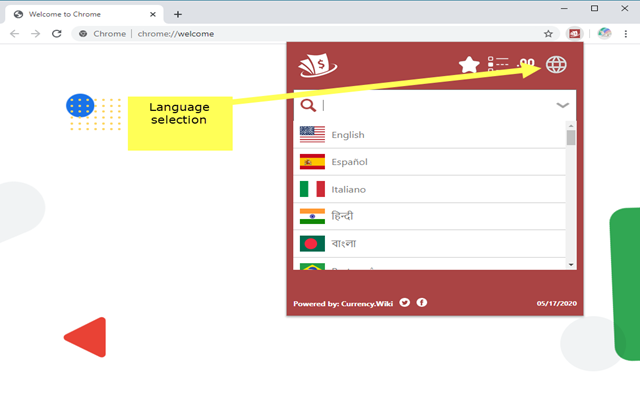
Task: Open the Powered by Currency.Wiki link
Action: [343, 304]
